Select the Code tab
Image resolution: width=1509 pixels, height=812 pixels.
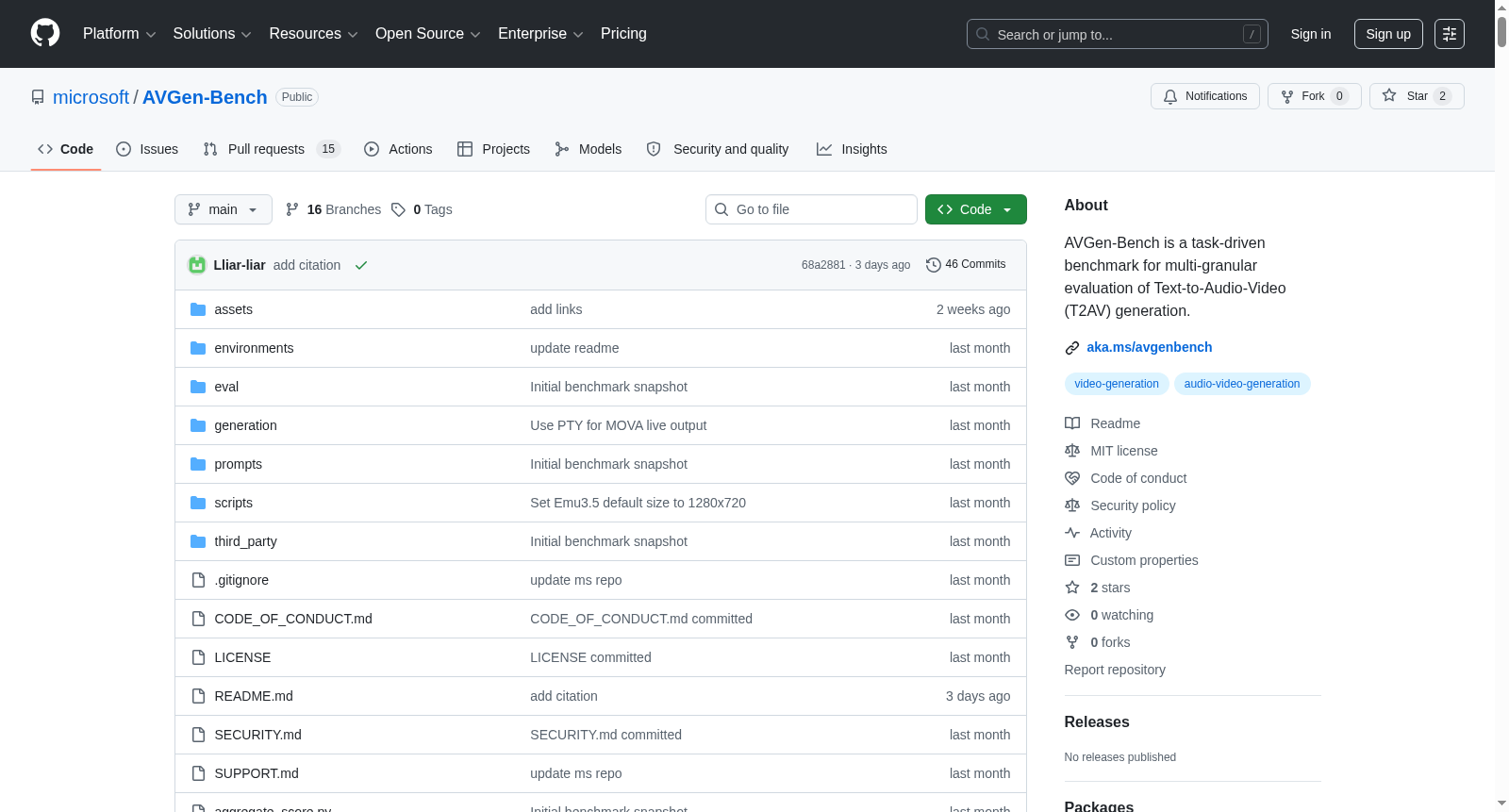(66, 149)
